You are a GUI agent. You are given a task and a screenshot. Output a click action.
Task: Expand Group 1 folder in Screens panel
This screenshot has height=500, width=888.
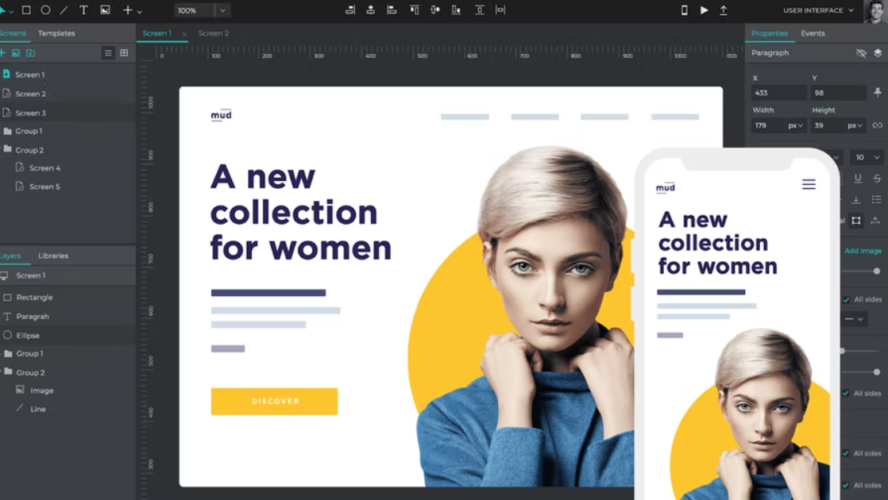tap(7, 131)
